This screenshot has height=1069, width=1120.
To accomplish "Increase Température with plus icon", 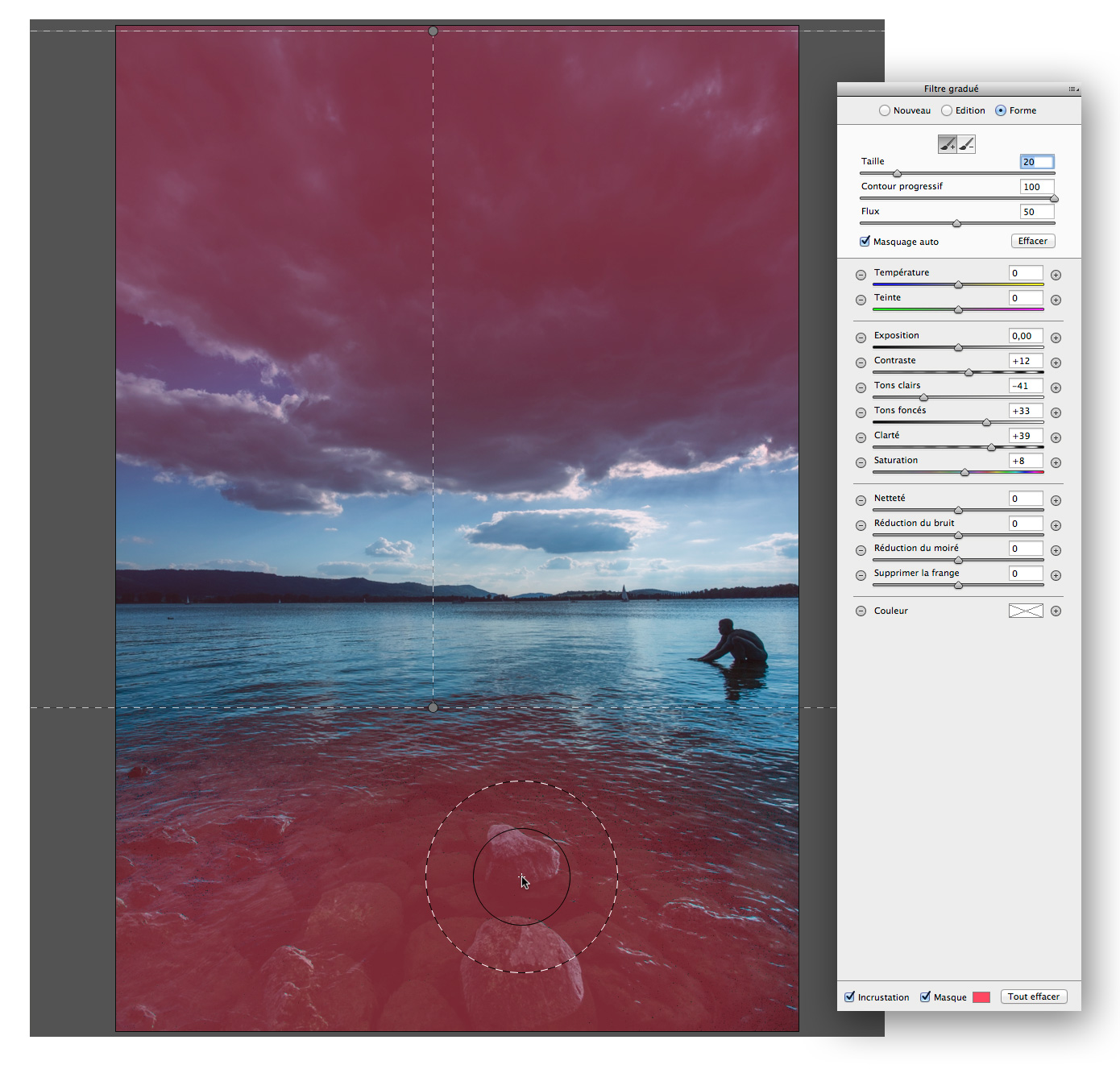I will pyautogui.click(x=1056, y=275).
